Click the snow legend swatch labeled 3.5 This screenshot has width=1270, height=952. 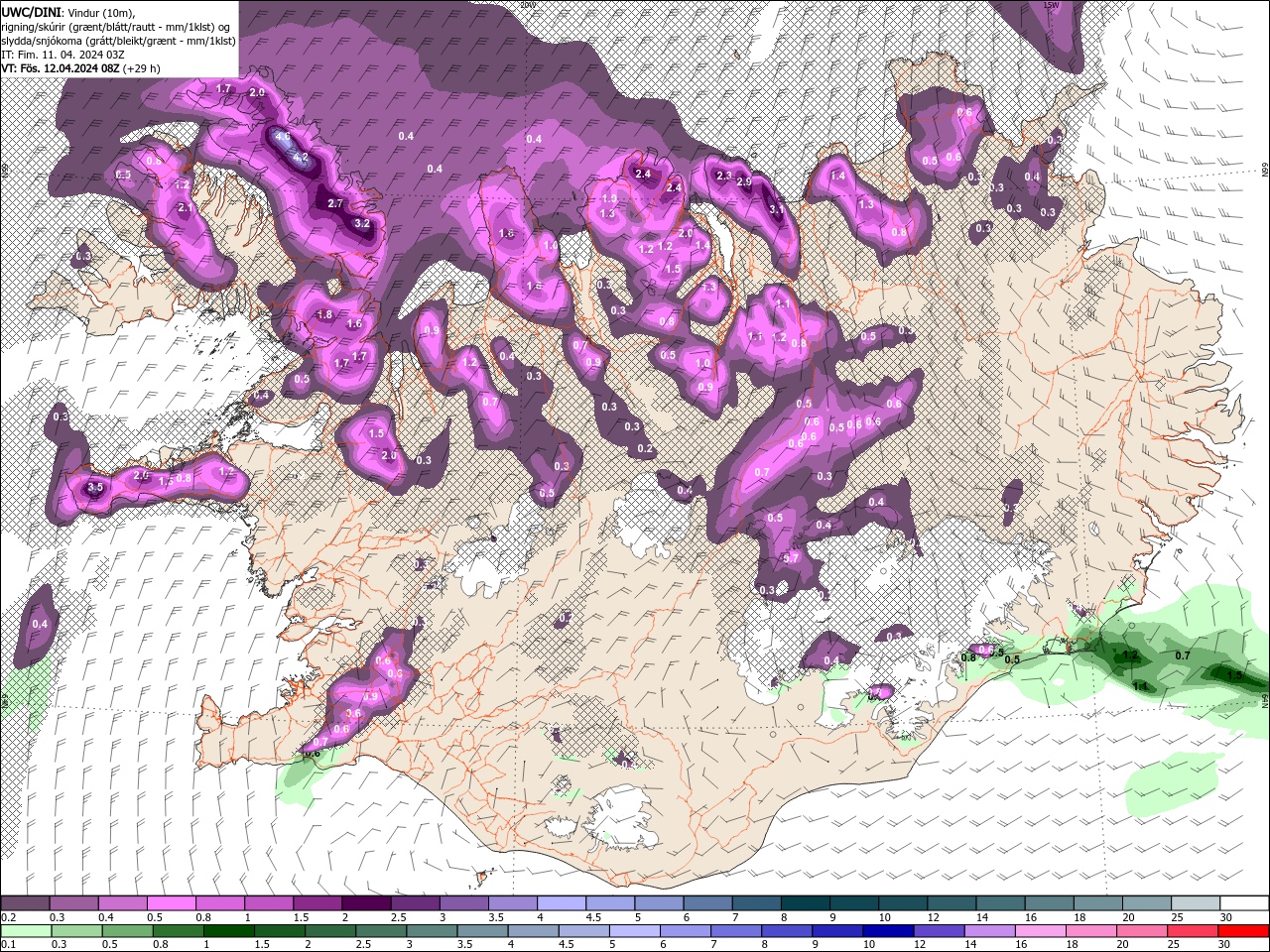pos(512,903)
